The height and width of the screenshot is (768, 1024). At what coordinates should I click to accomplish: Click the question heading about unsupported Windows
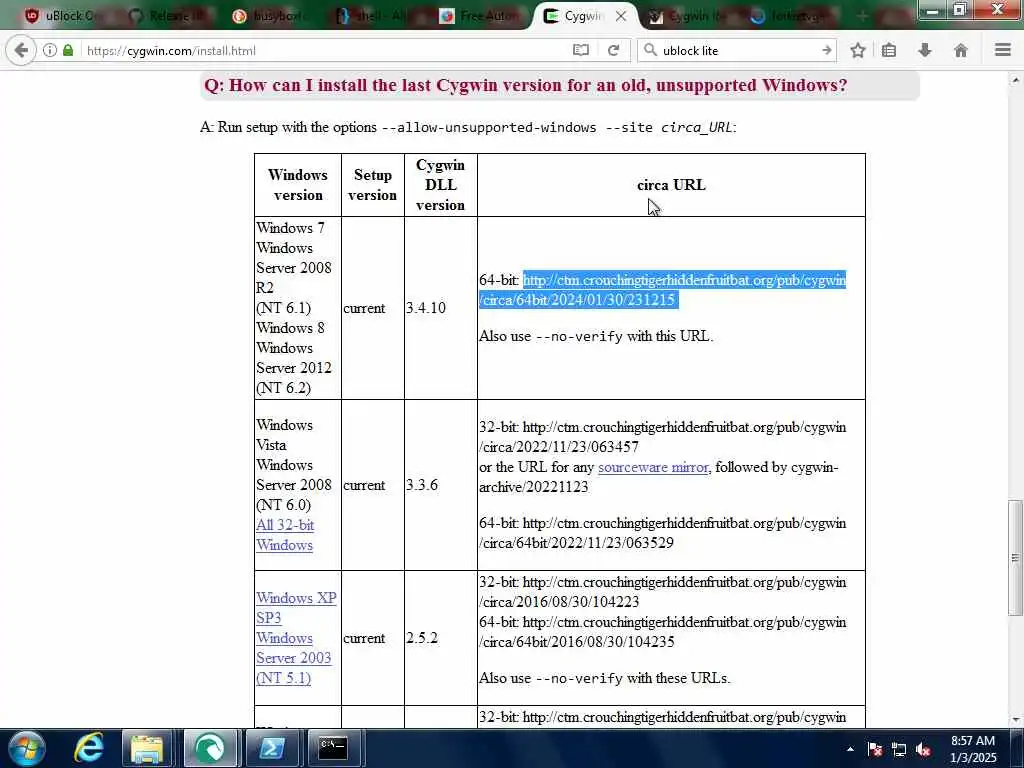pos(526,86)
